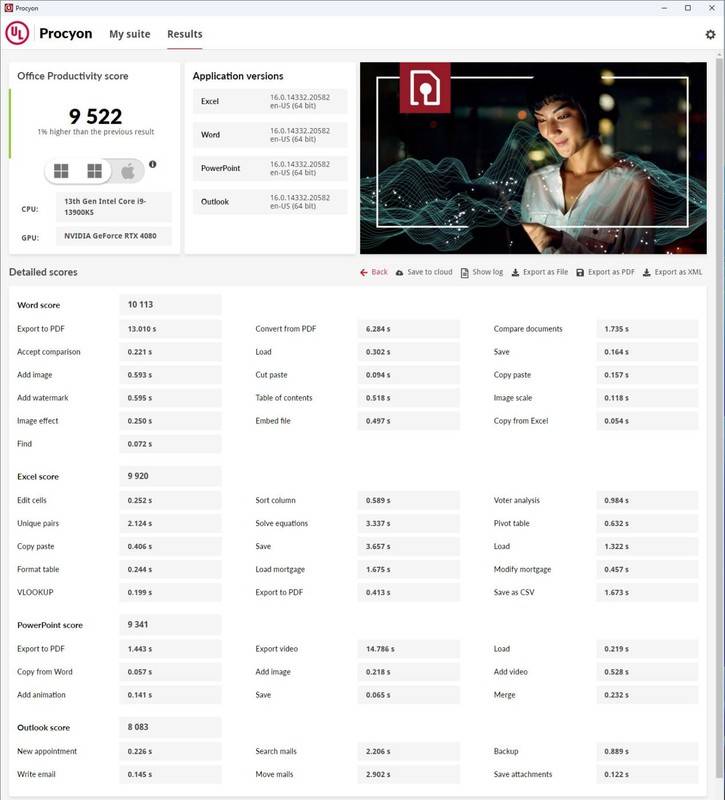Select the Excel application version row
The image size is (725, 800).
270,102
